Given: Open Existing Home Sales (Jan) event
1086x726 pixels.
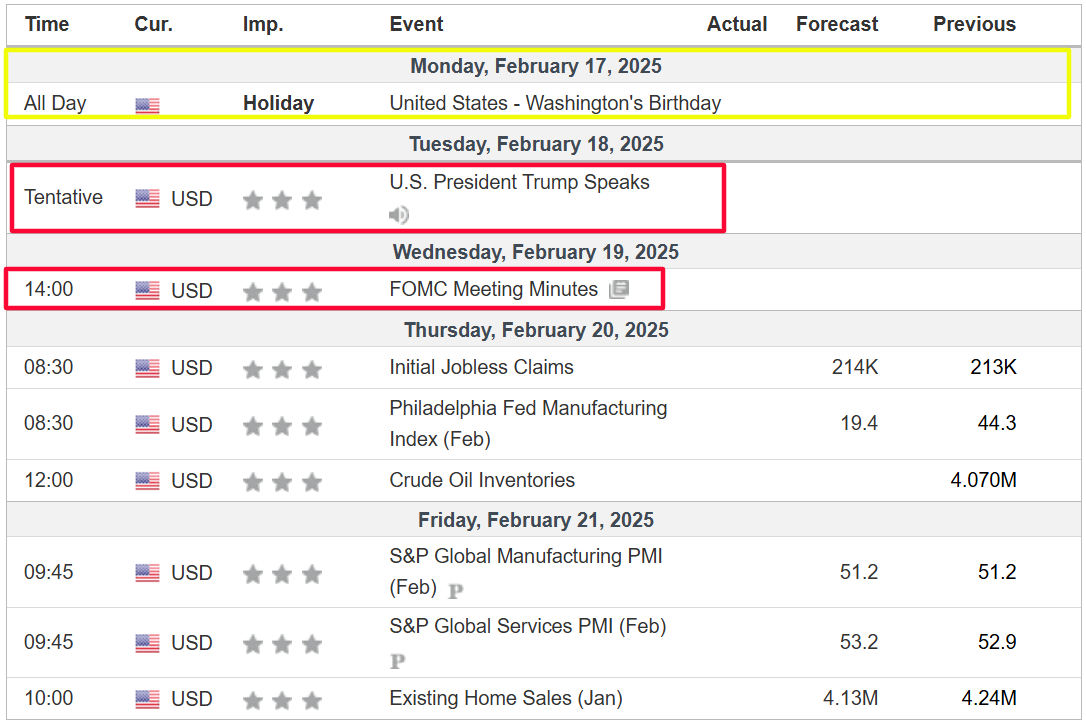Looking at the screenshot, I should [x=505, y=698].
